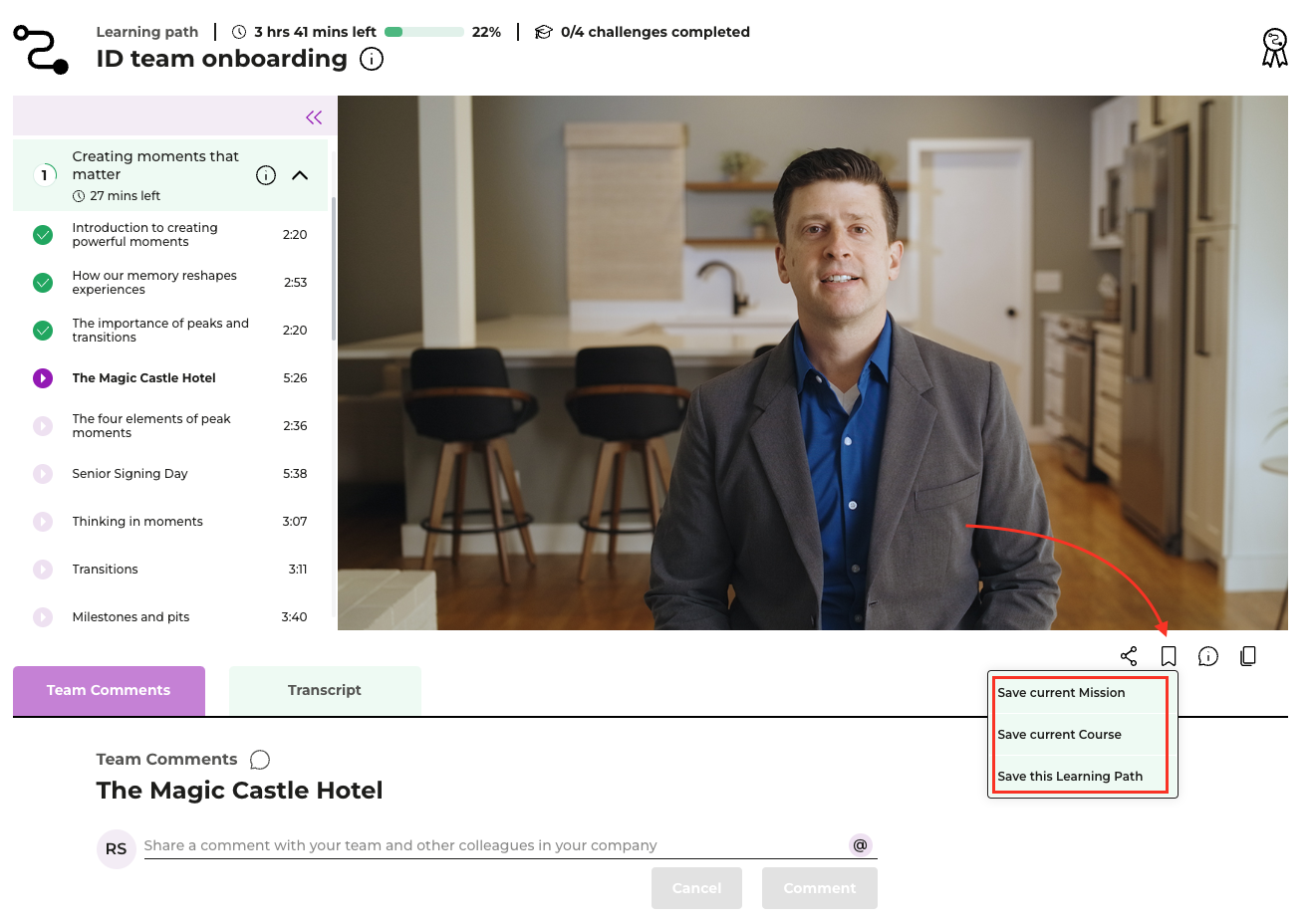Viewport: 1311px width, 924px height.
Task: Click the 0/4 challenges completed text
Action: pos(655,32)
